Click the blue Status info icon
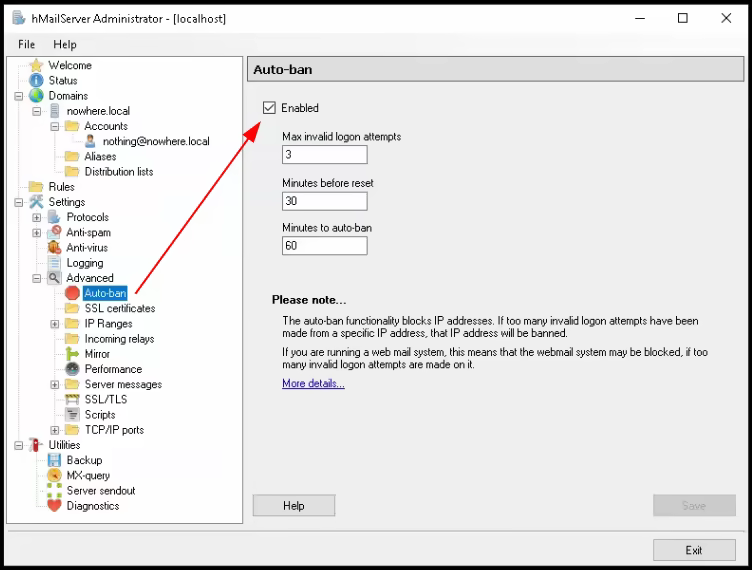Image resolution: width=752 pixels, height=570 pixels. pos(36,80)
